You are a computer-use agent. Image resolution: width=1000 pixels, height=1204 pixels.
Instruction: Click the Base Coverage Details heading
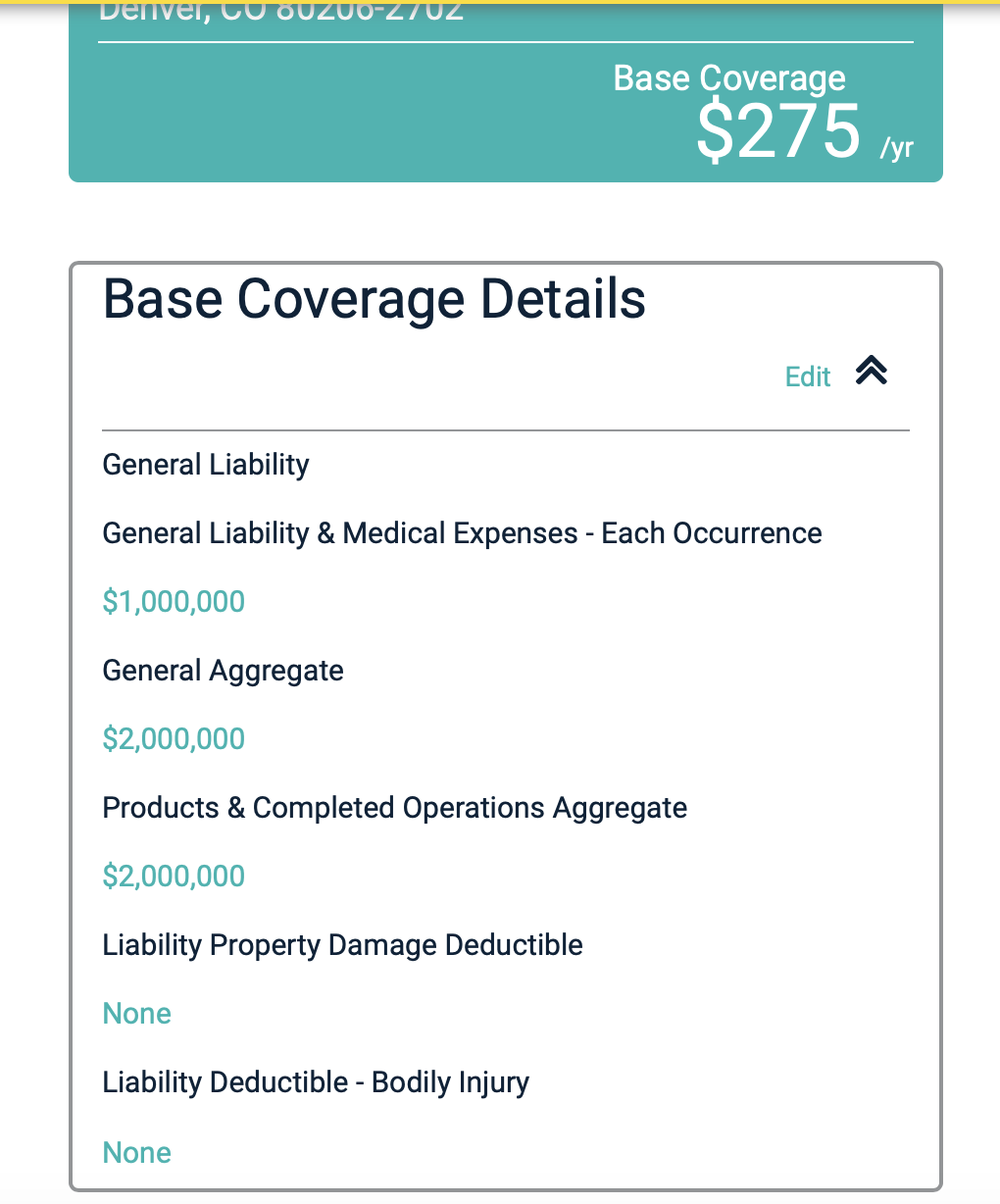(x=375, y=299)
